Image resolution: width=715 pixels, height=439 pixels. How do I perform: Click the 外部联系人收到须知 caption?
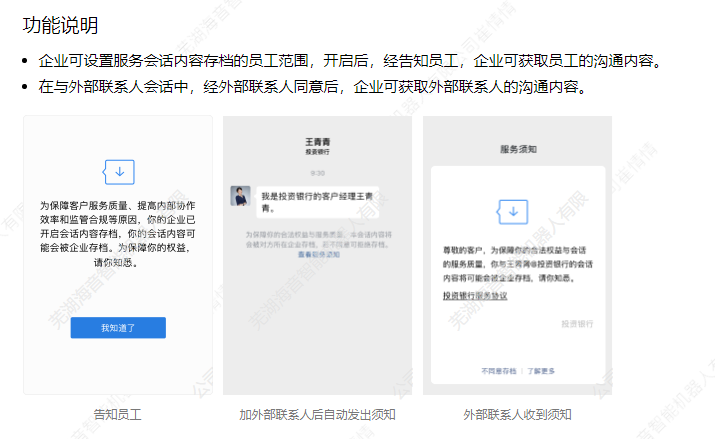(517, 414)
